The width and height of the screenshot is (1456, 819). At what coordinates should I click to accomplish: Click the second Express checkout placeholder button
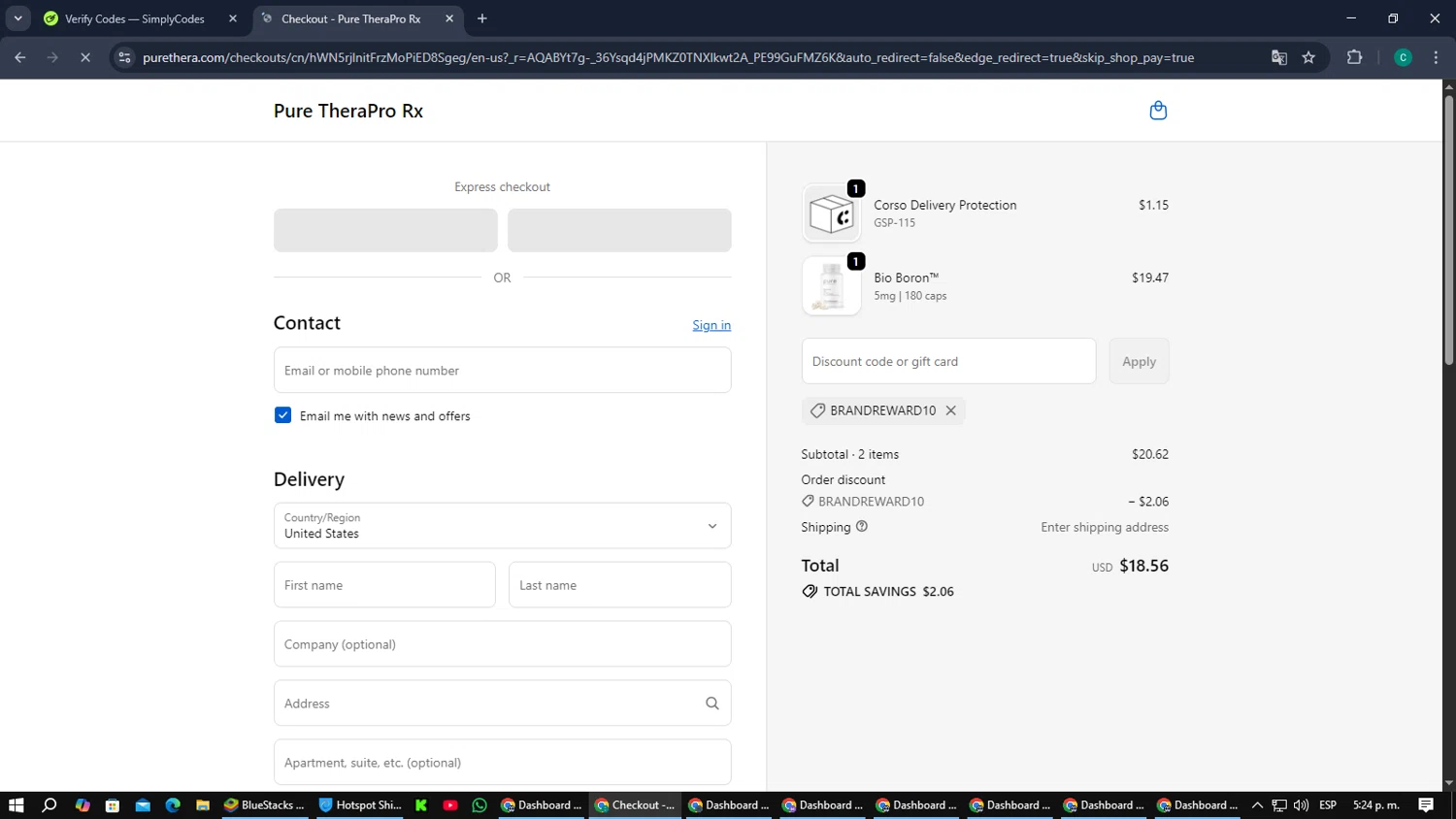619,230
